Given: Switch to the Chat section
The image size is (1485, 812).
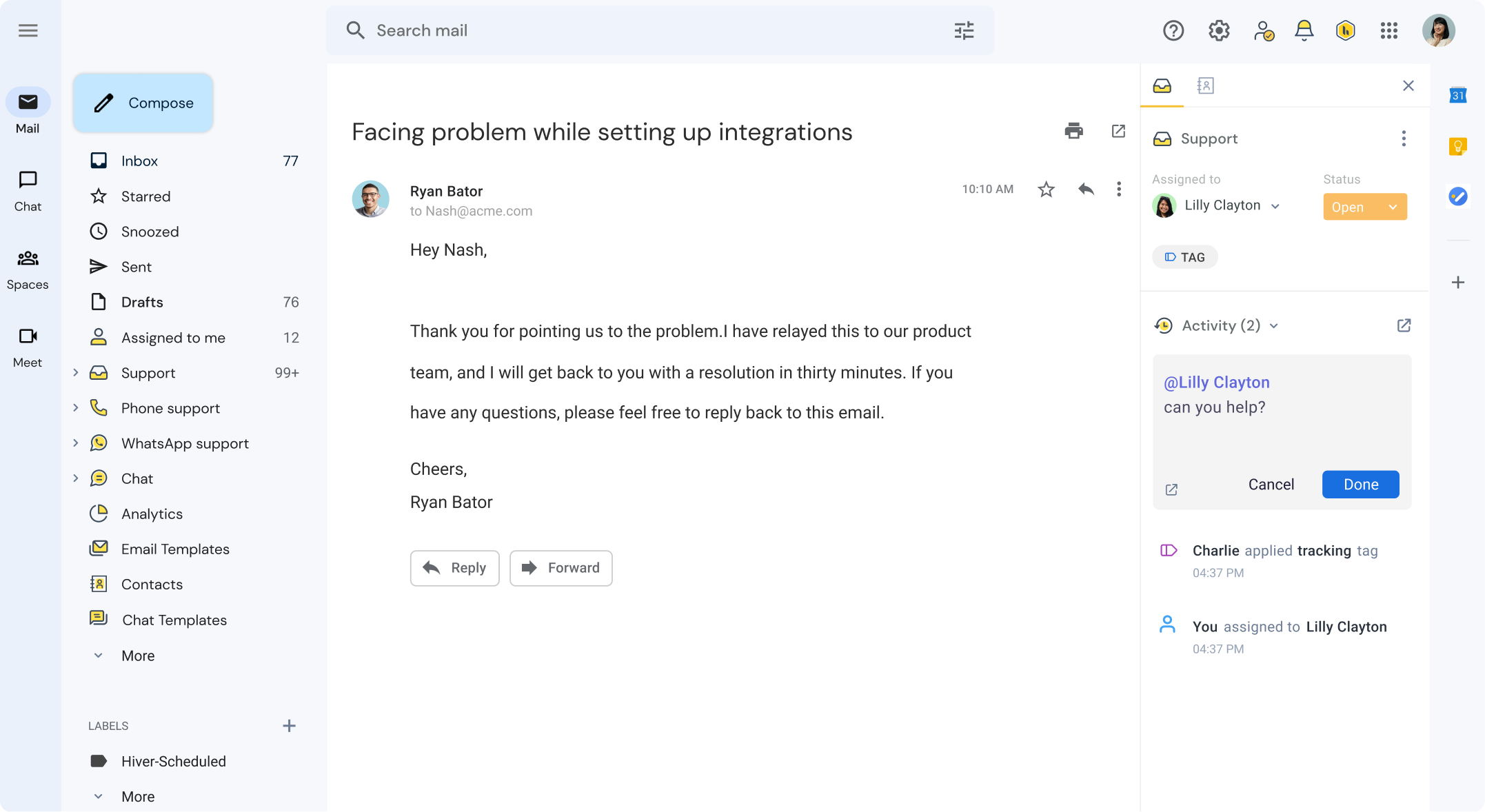Looking at the screenshot, I should pyautogui.click(x=28, y=190).
